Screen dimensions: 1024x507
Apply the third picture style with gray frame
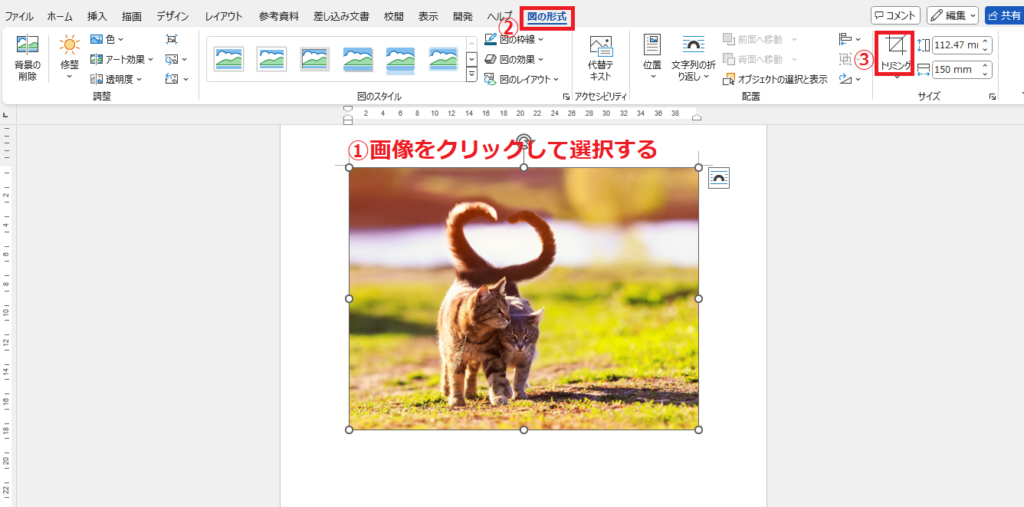click(x=315, y=59)
